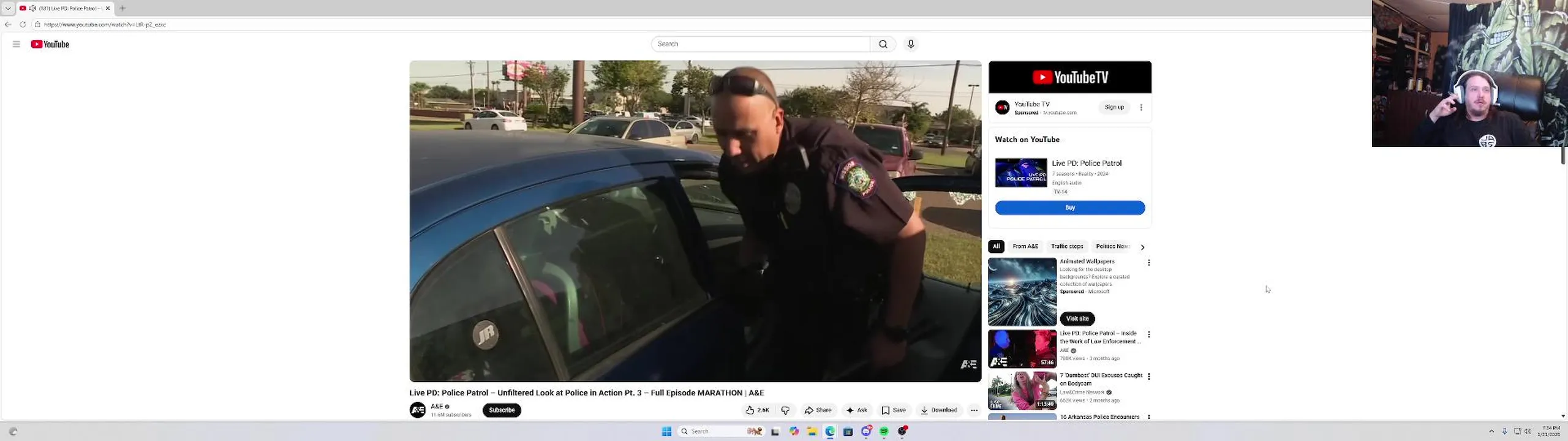Screen dimensions: 1568x441
Task: Subscribe to the A&E channel
Action: click(502, 410)
